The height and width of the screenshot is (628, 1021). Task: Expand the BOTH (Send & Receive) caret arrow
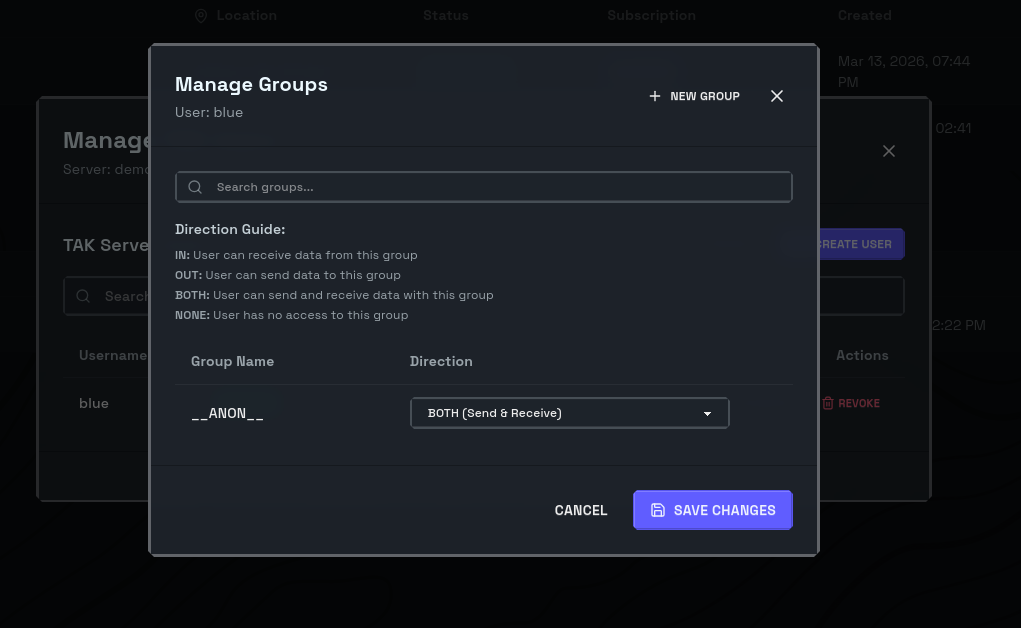click(707, 413)
